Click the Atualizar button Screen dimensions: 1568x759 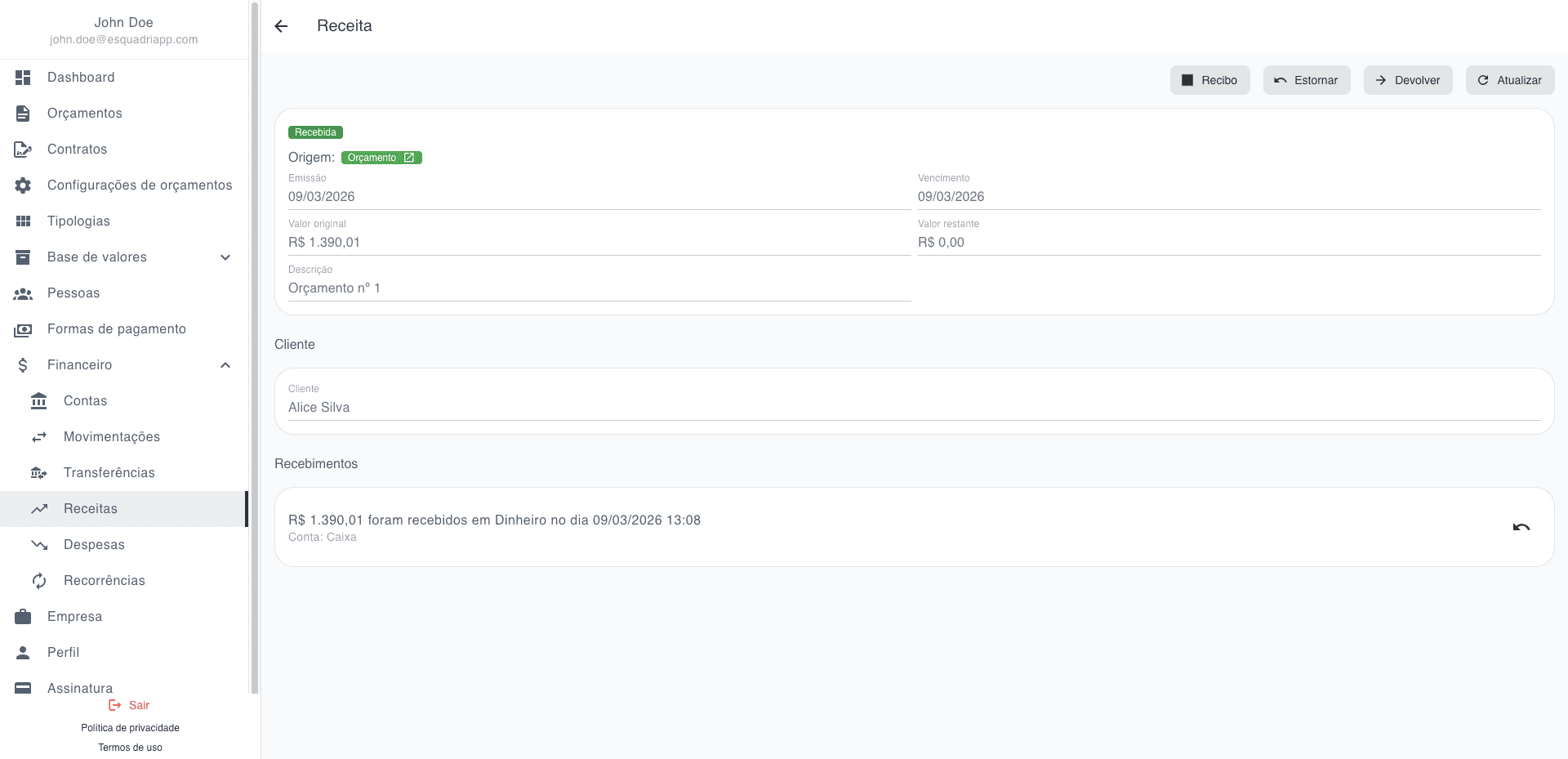pyautogui.click(x=1509, y=80)
